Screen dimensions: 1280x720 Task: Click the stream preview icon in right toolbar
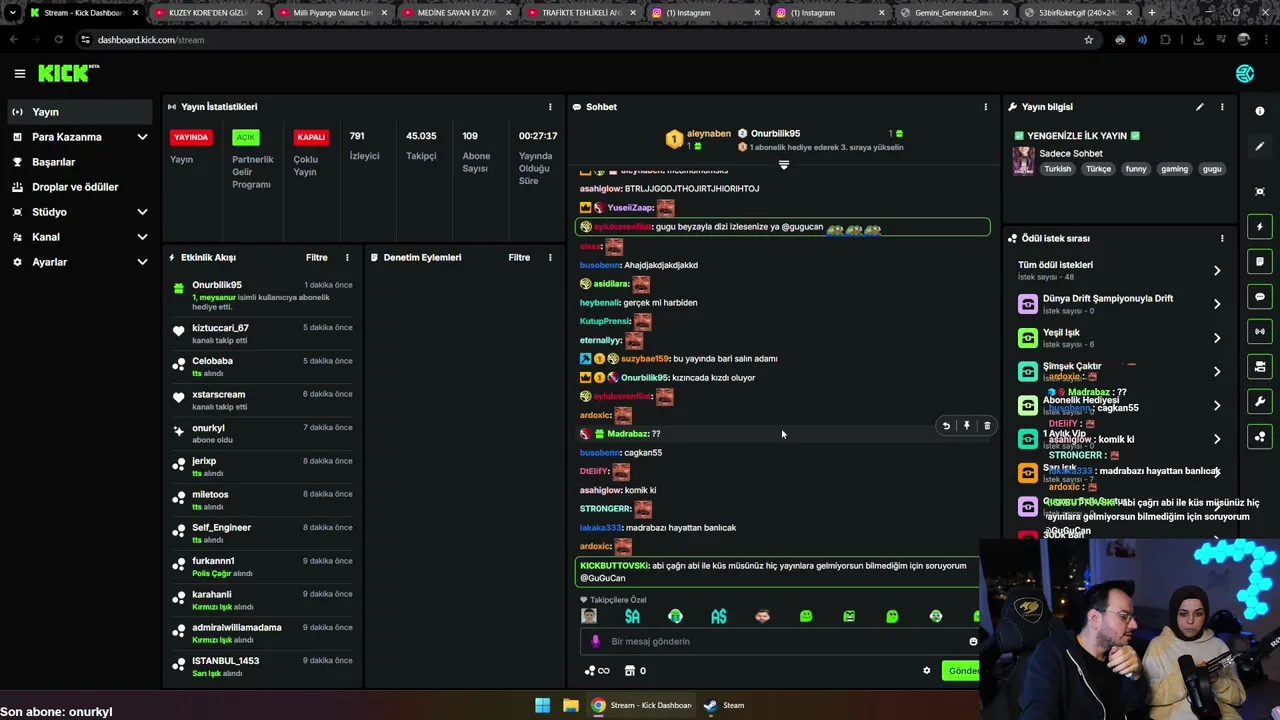pos(1260,191)
